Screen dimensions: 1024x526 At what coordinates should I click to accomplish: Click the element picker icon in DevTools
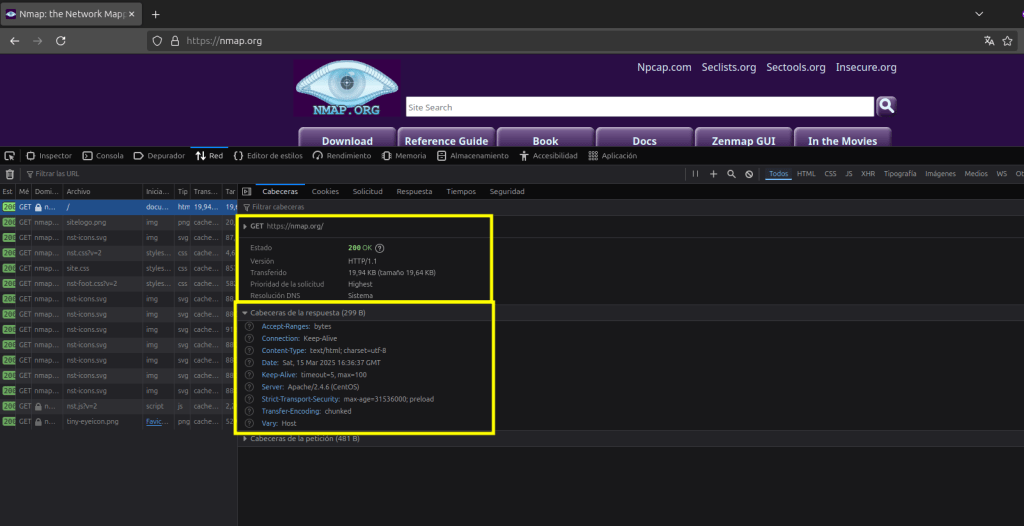click(10, 156)
